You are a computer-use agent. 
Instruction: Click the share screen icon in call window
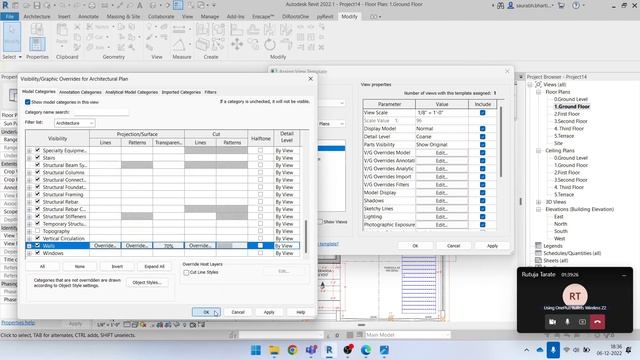pyautogui.click(x=582, y=322)
